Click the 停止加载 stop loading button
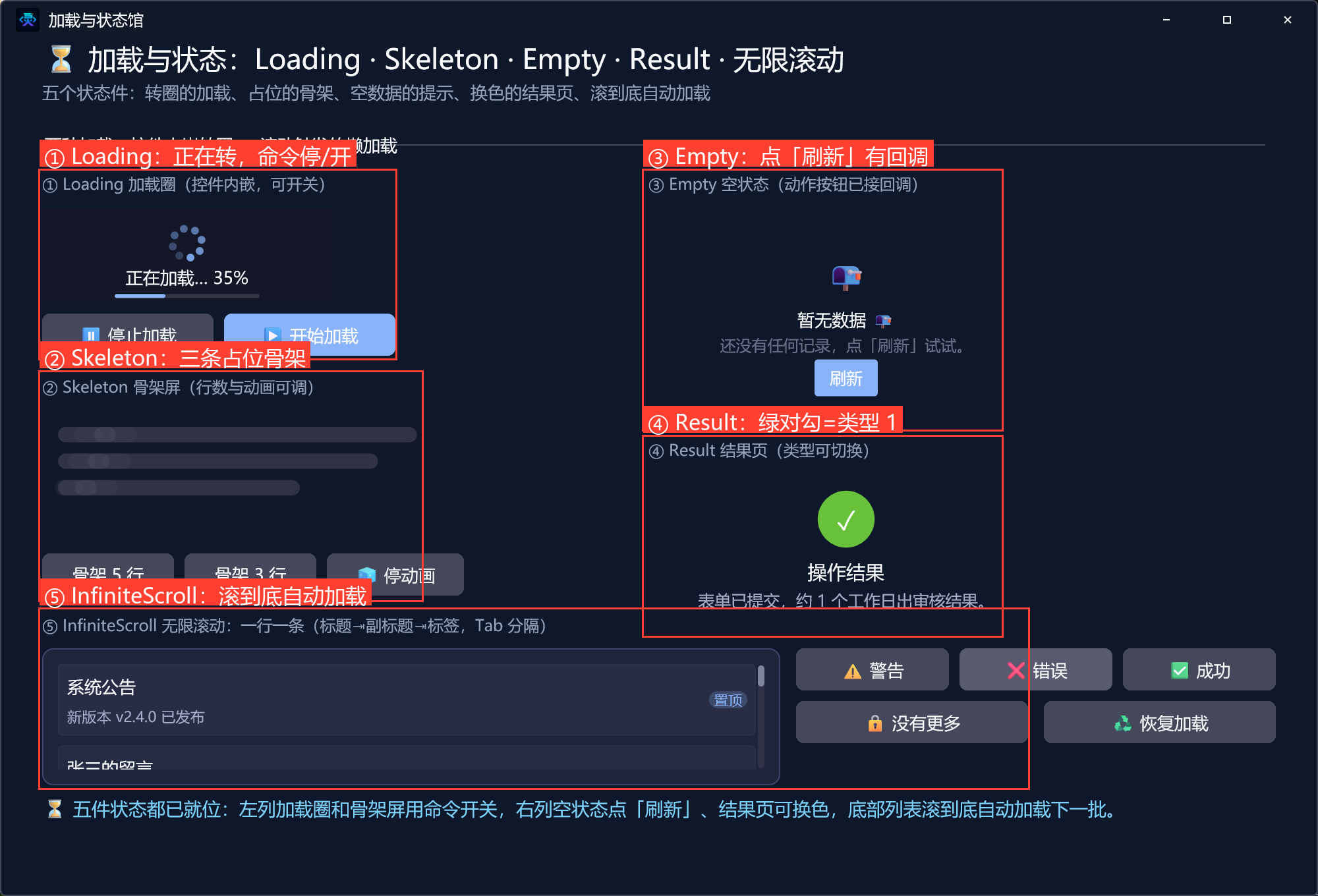Image resolution: width=1318 pixels, height=896 pixels. point(128,329)
